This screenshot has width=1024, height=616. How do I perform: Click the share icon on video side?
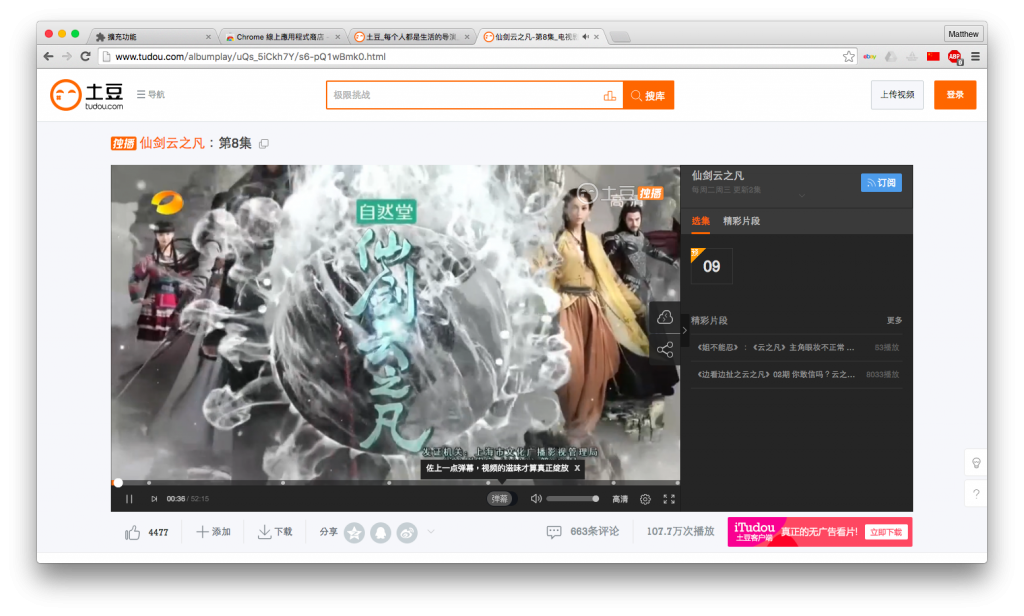click(665, 350)
